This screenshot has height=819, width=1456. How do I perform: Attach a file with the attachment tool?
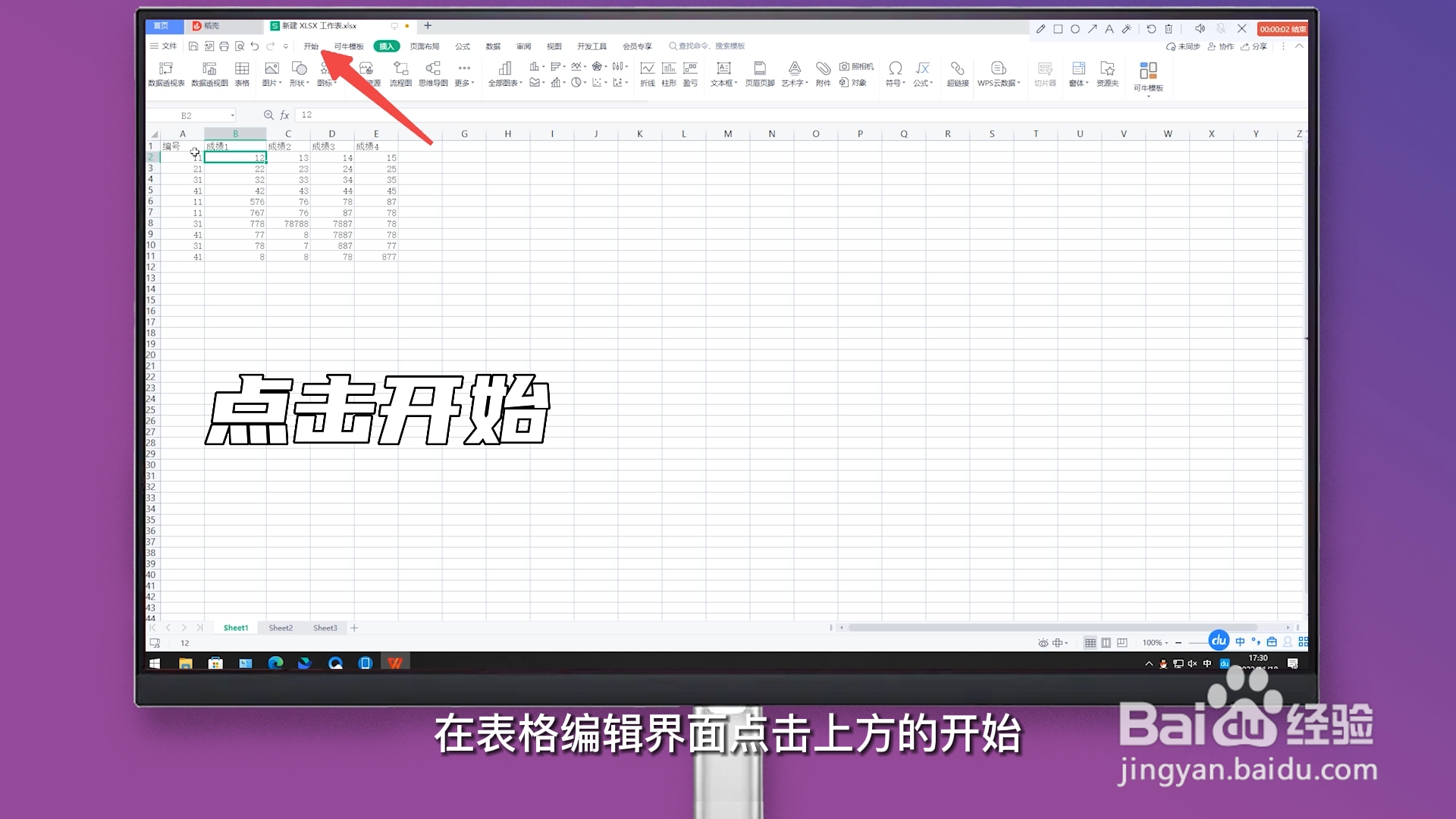point(824,74)
